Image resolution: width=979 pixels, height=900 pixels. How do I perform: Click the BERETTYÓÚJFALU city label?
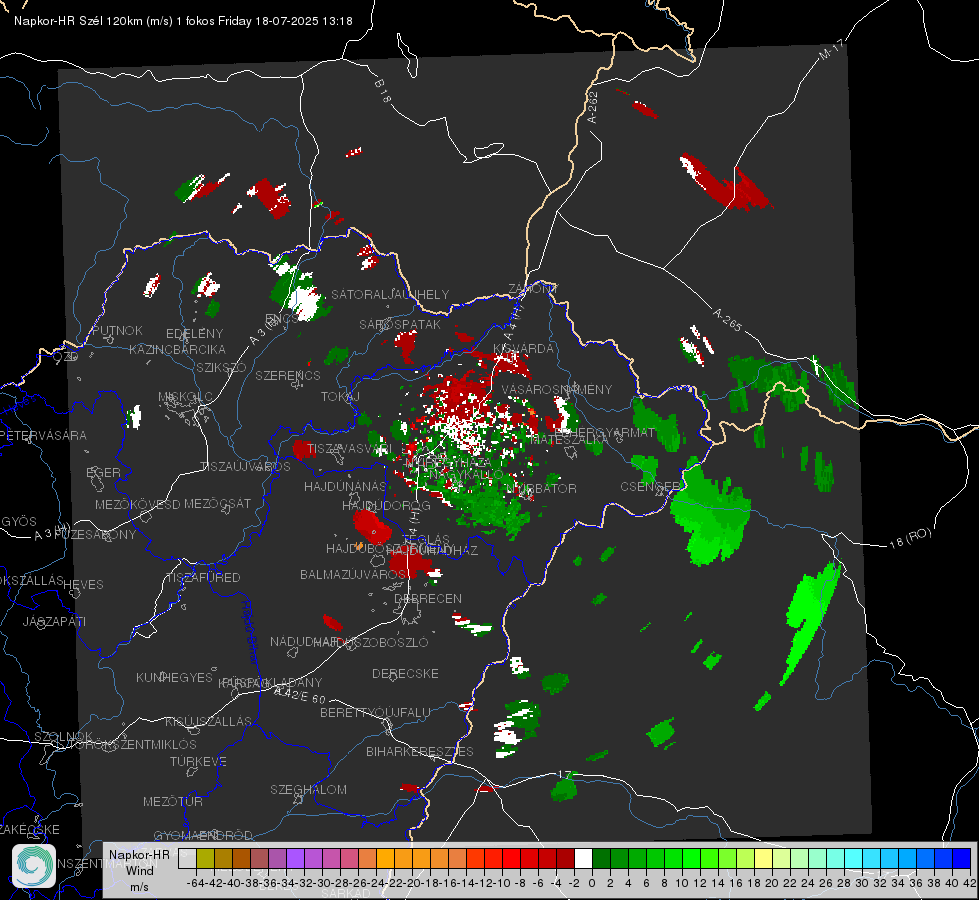coord(375,713)
